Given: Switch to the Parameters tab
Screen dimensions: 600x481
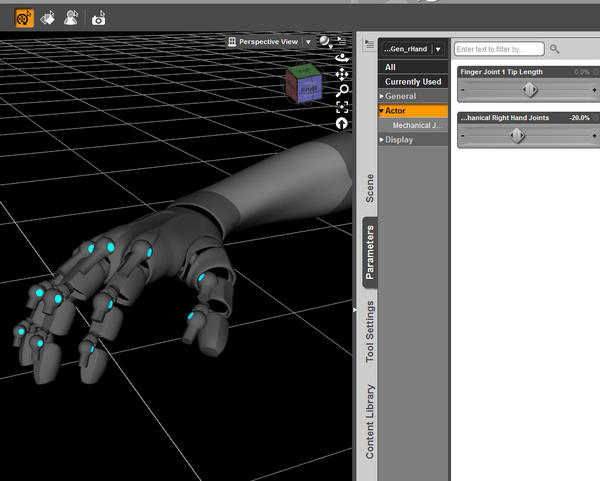Looking at the screenshot, I should point(370,253).
